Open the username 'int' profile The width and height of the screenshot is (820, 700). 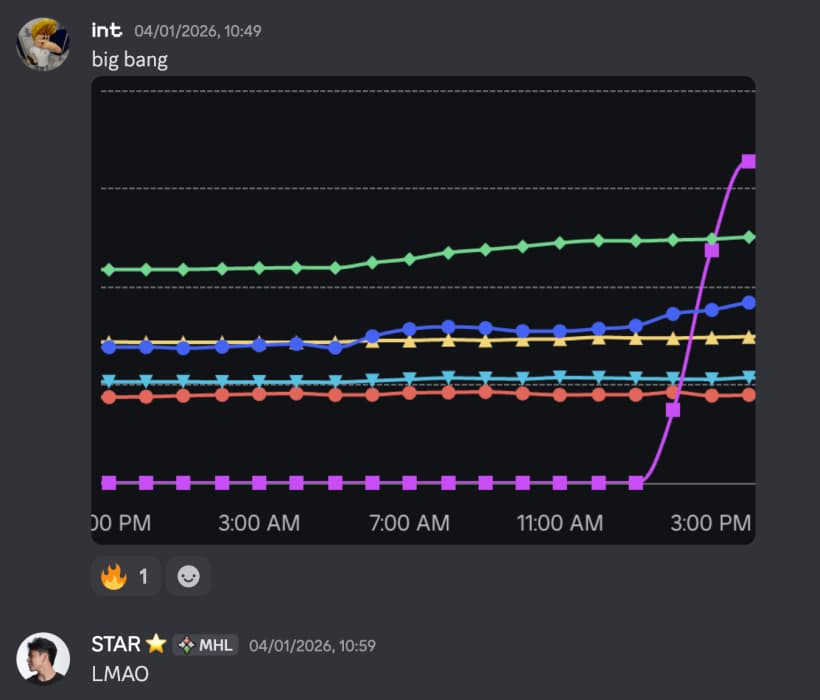pyautogui.click(x=107, y=31)
